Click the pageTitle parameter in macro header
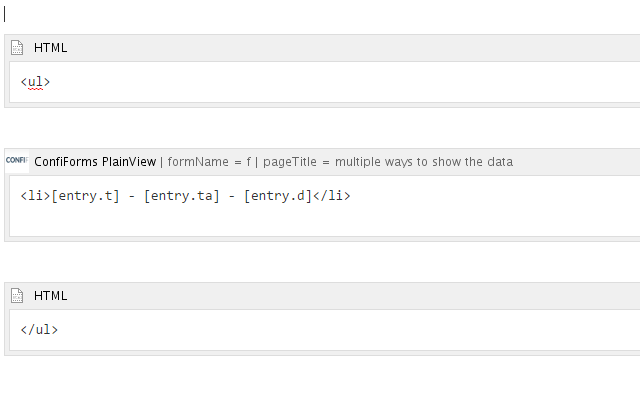Image resolution: width=640 pixels, height=410 pixels. [388, 162]
